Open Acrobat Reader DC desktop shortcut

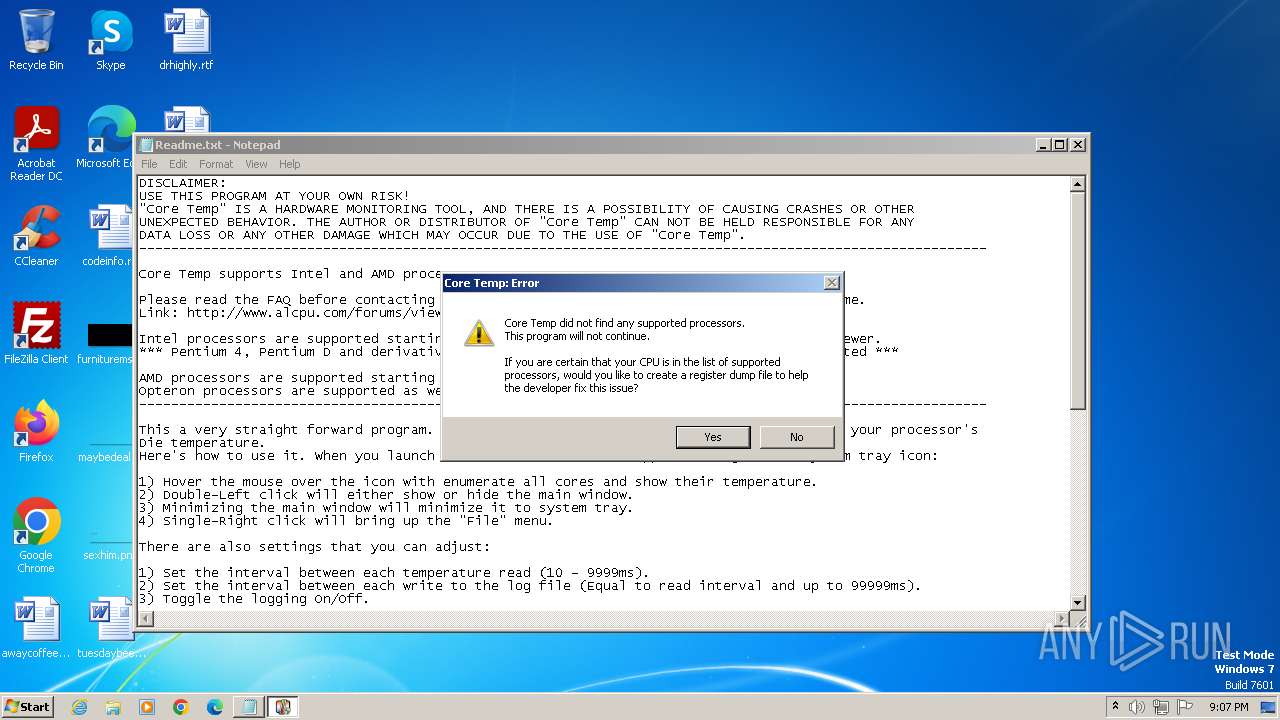[x=36, y=144]
